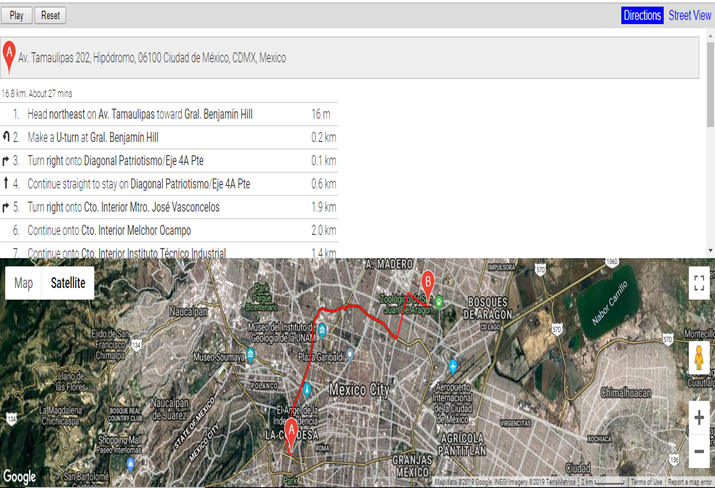Click the Mexico City label on map
The width and height of the screenshot is (715, 488).
coord(359,390)
